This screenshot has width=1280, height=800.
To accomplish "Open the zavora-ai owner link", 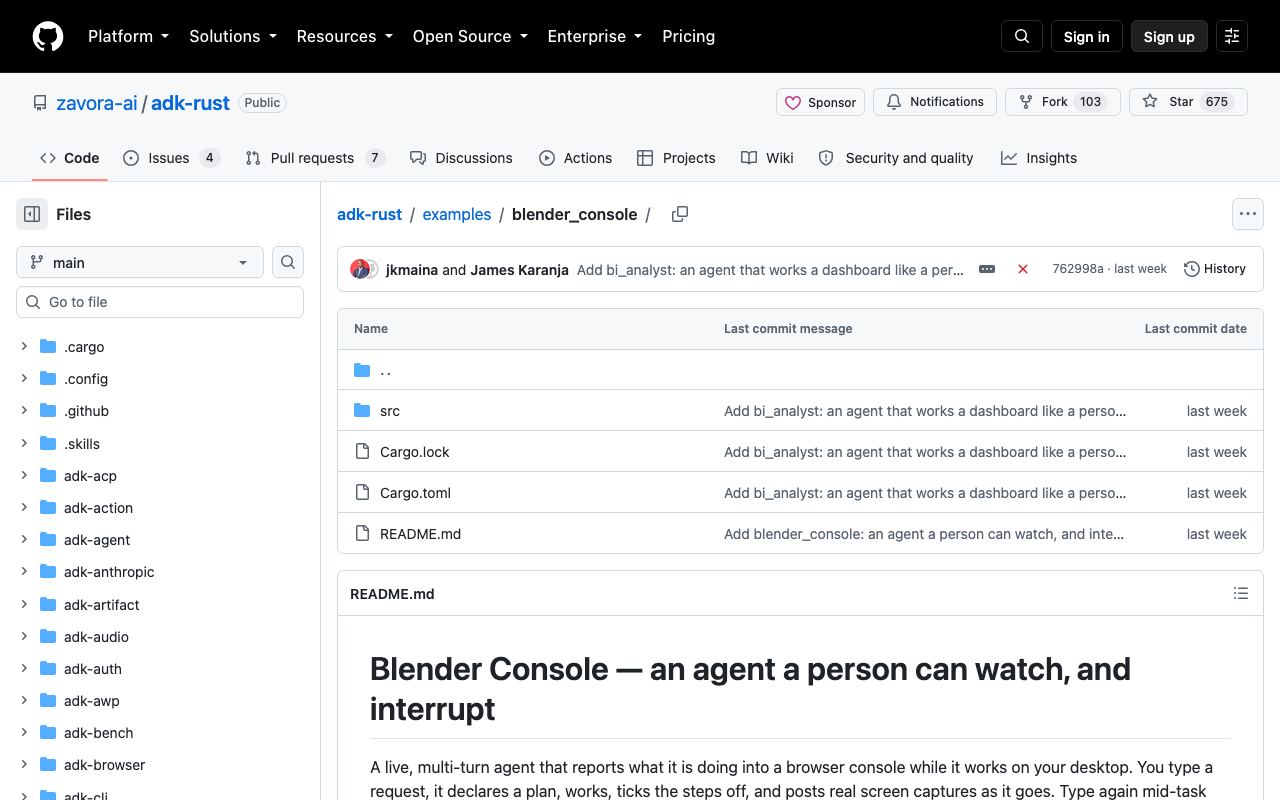I will 97,103.
